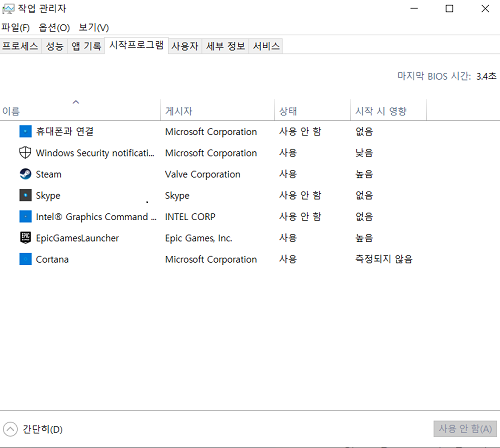Select the Steam entry name
Viewport: 500px width, 448px height.
coord(48,174)
